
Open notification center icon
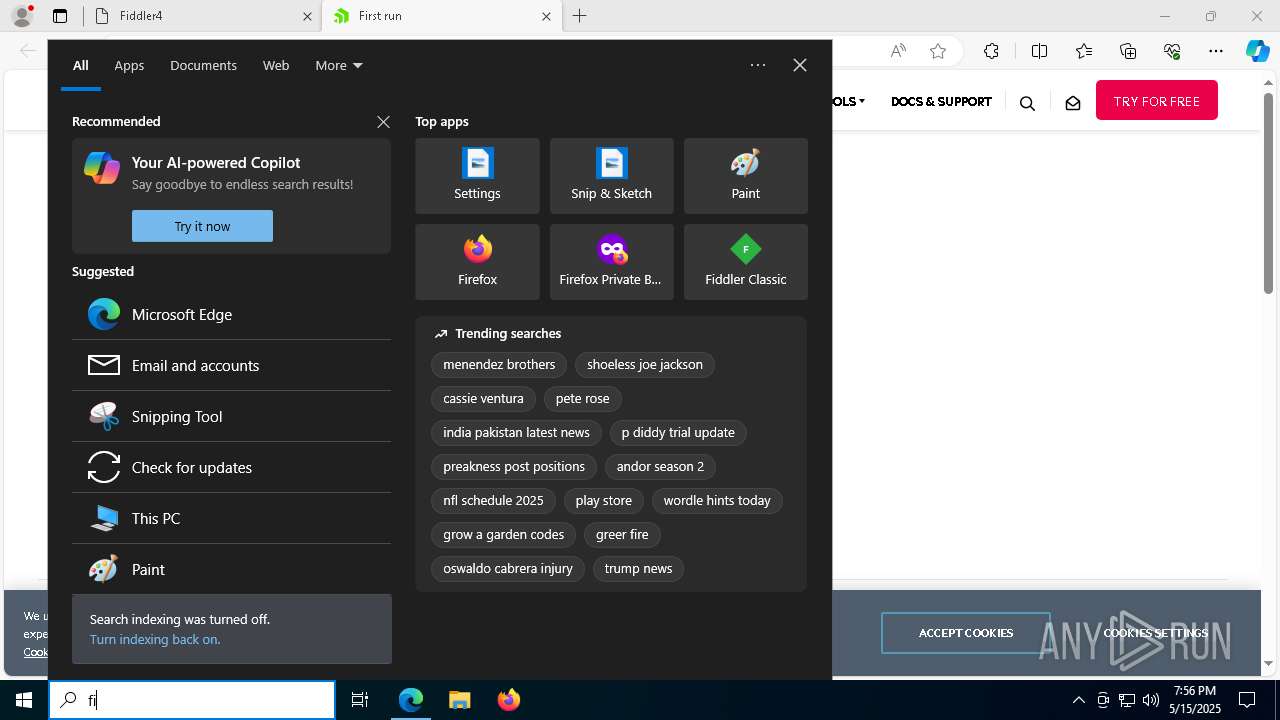point(1247,700)
